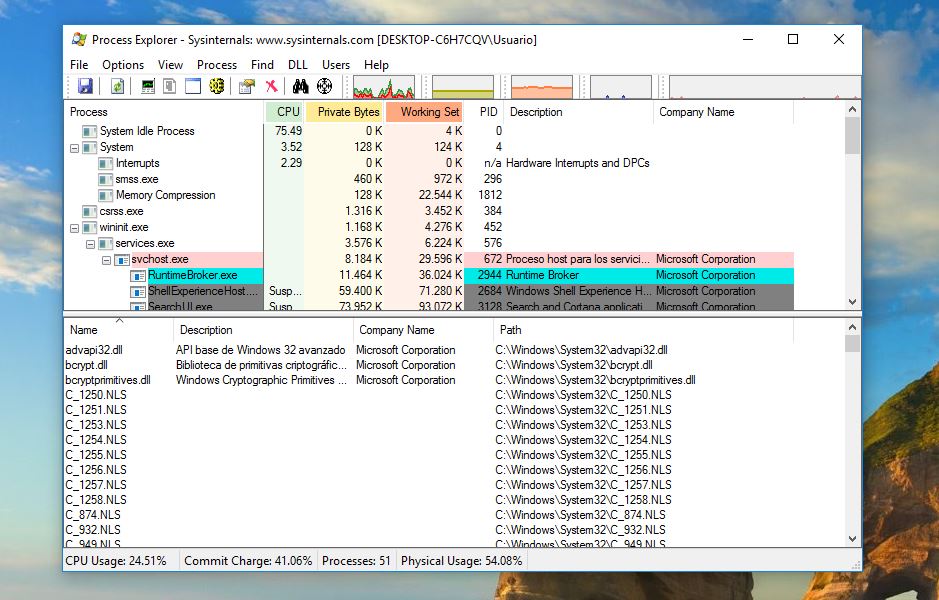Viewport: 939px width, 600px height.
Task: Open the Process menu
Action: (217, 65)
